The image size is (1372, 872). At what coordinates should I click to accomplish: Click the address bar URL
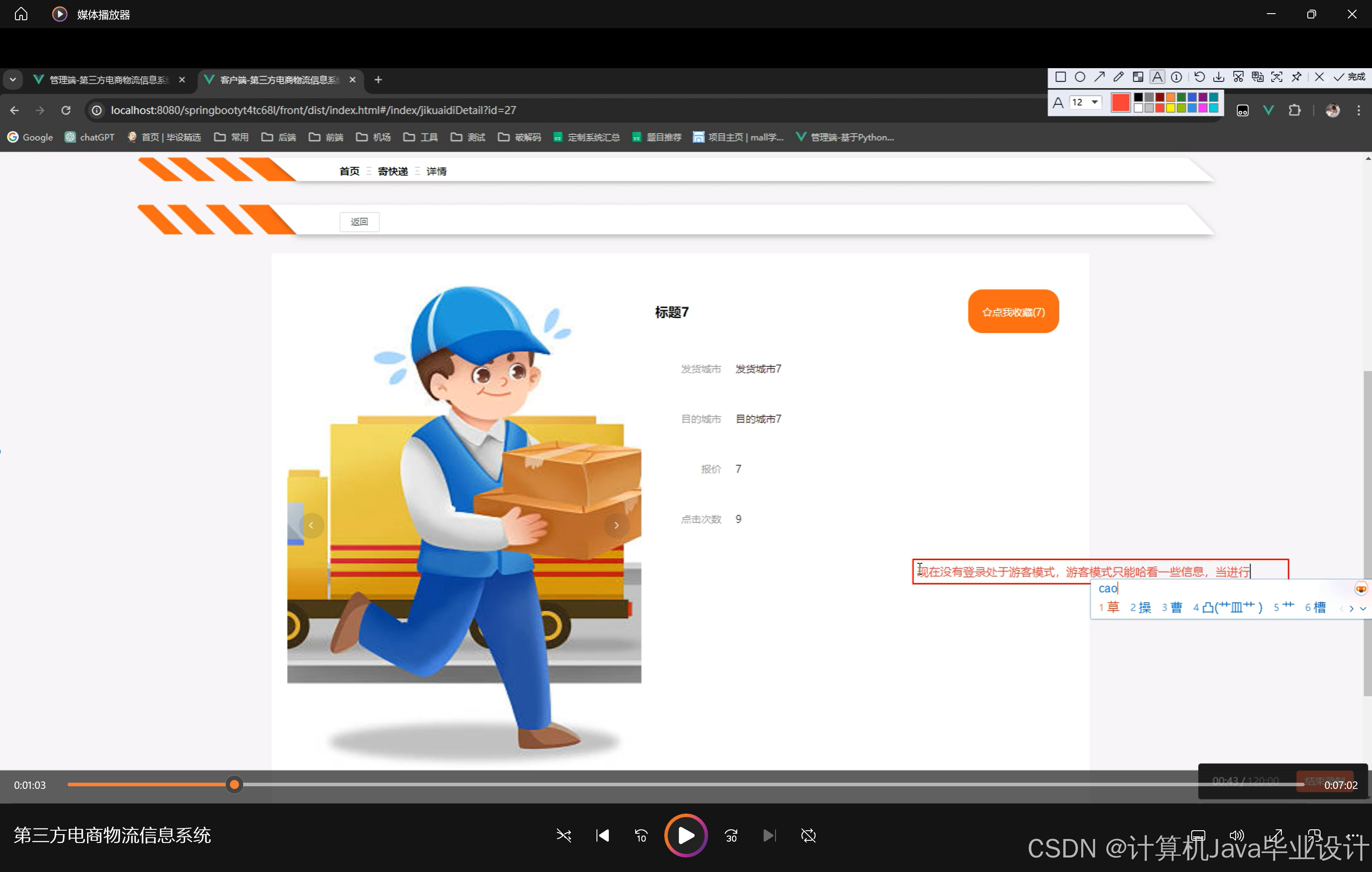click(x=313, y=110)
